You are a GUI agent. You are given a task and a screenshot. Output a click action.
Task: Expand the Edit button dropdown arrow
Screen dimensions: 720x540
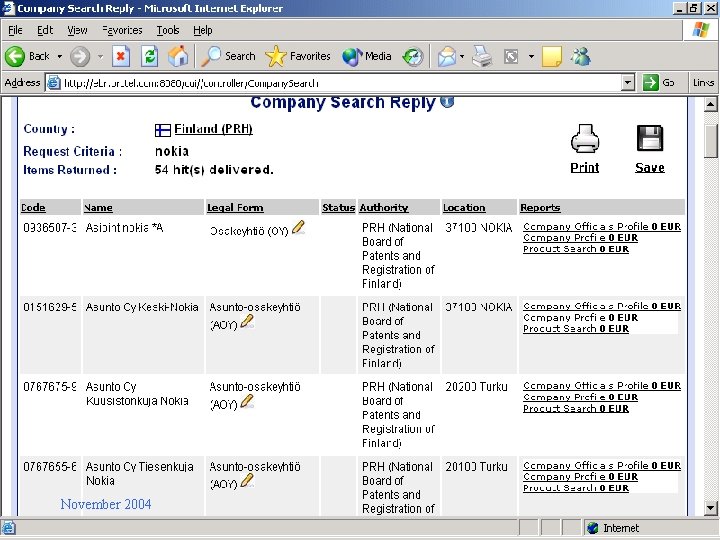tap(531, 57)
